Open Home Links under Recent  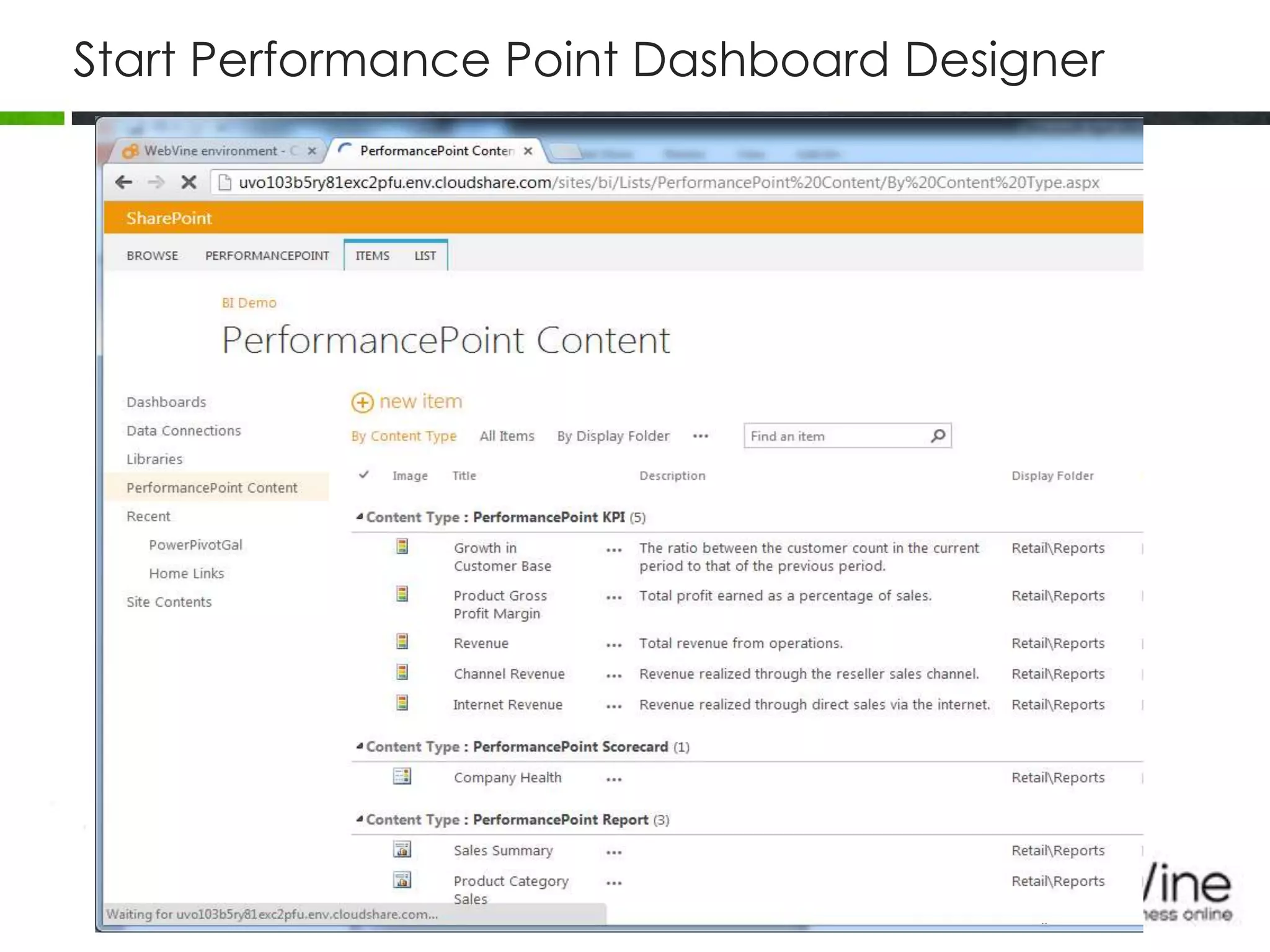tap(187, 573)
